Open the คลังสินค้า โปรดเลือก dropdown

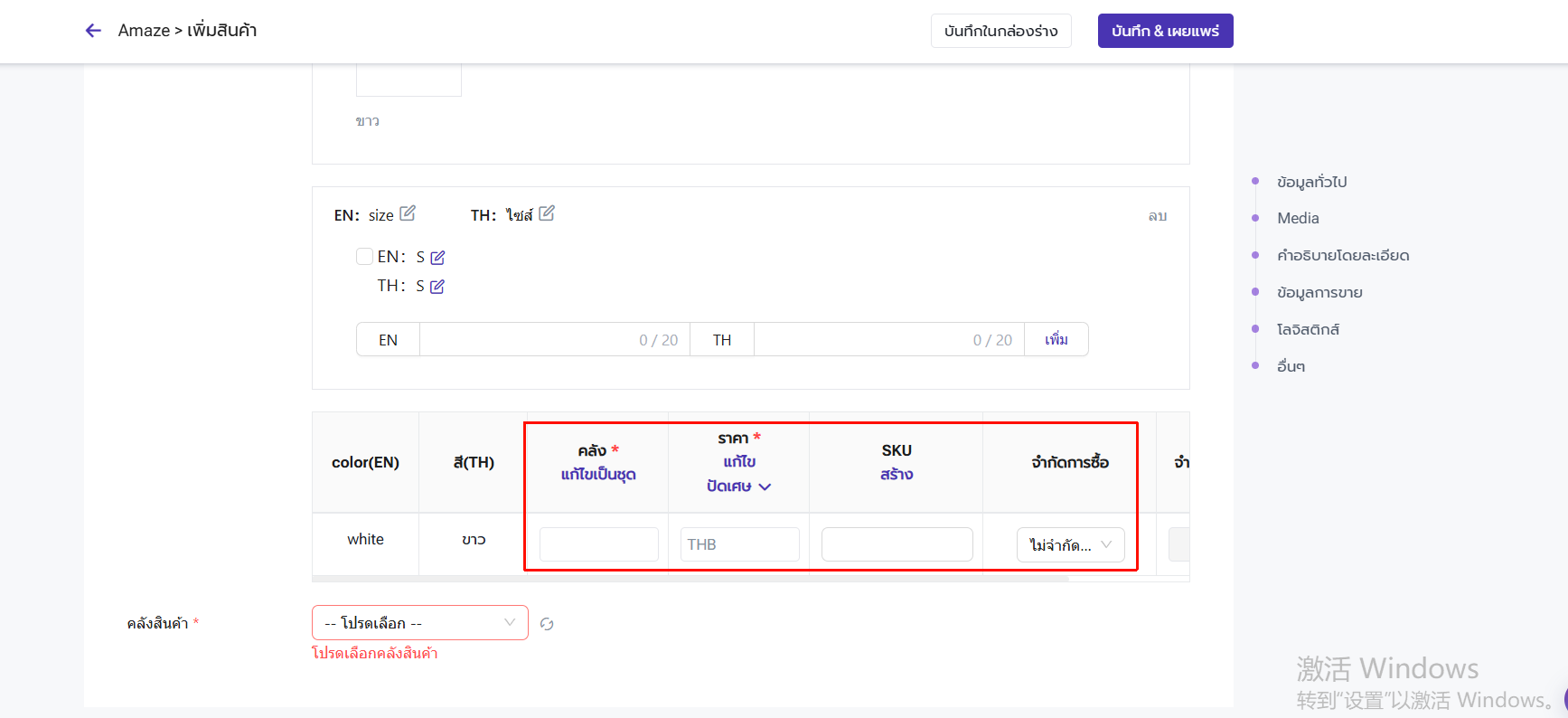click(x=419, y=623)
